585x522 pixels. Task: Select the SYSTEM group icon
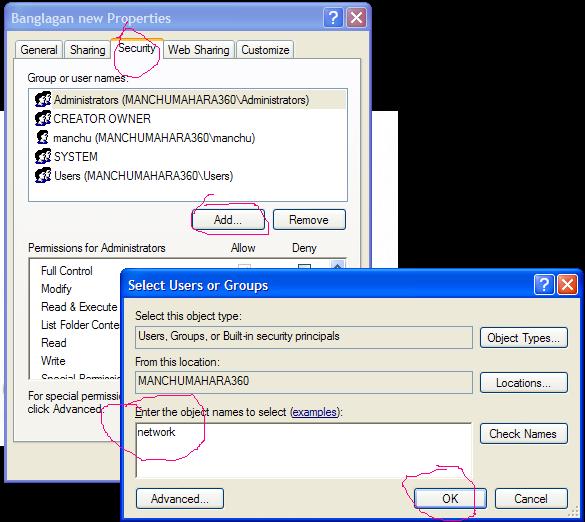tap(43, 156)
